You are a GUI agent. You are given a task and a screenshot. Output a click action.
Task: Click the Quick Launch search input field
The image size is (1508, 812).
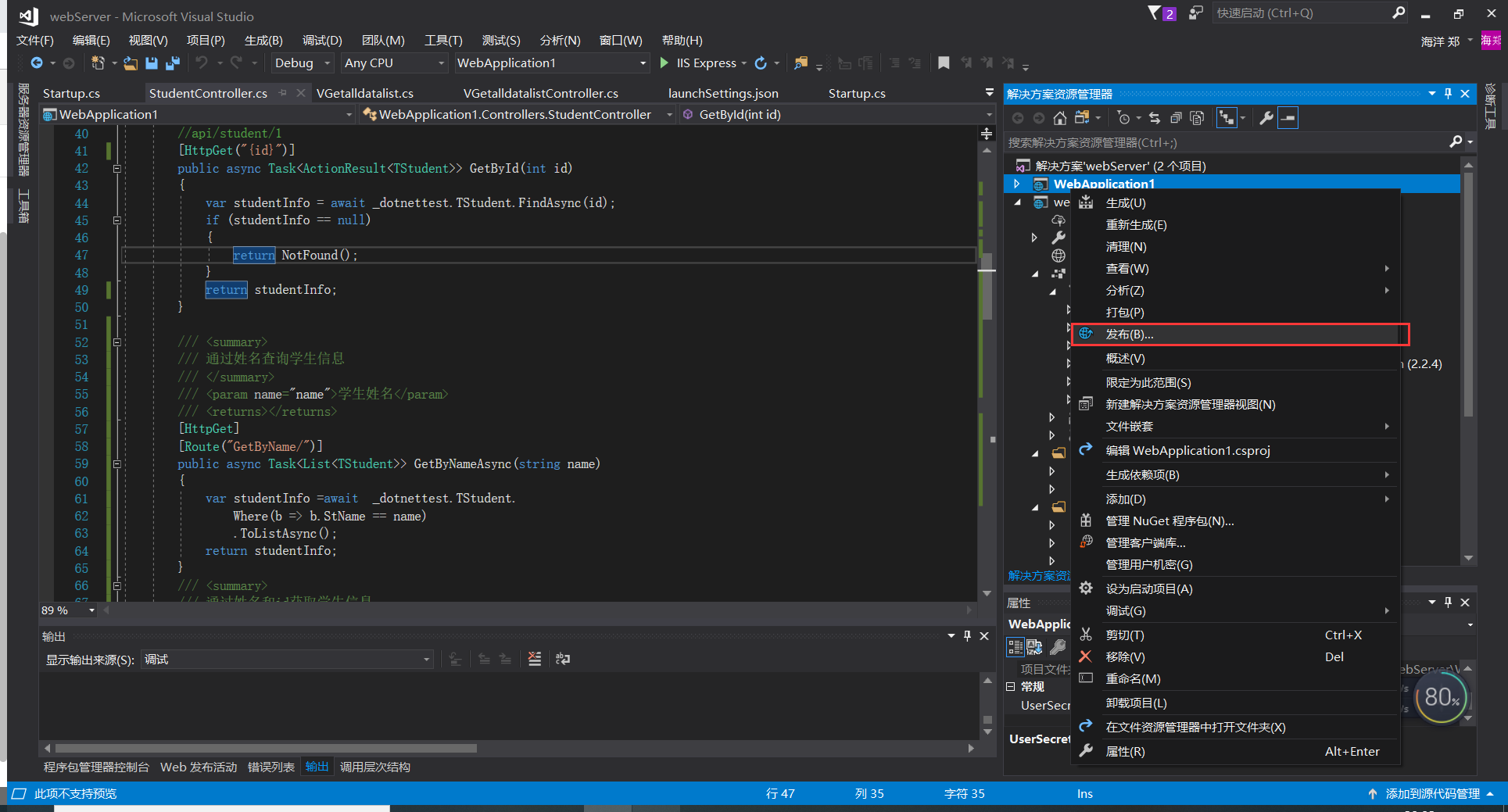pyautogui.click(x=1302, y=13)
